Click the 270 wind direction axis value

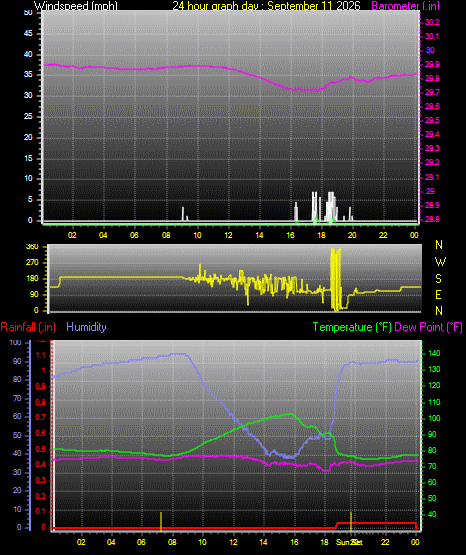pos(32,263)
